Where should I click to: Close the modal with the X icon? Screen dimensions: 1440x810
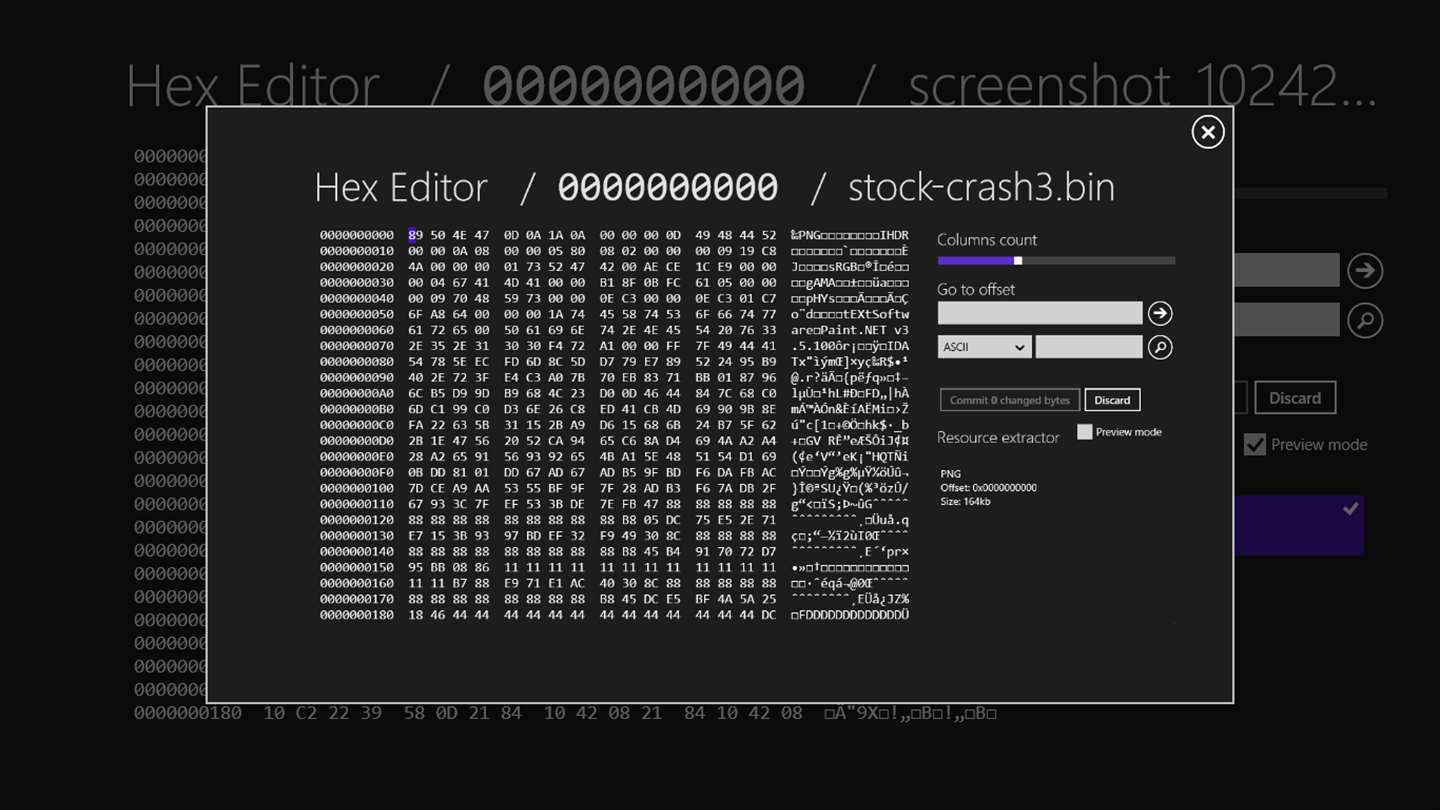click(x=1207, y=132)
